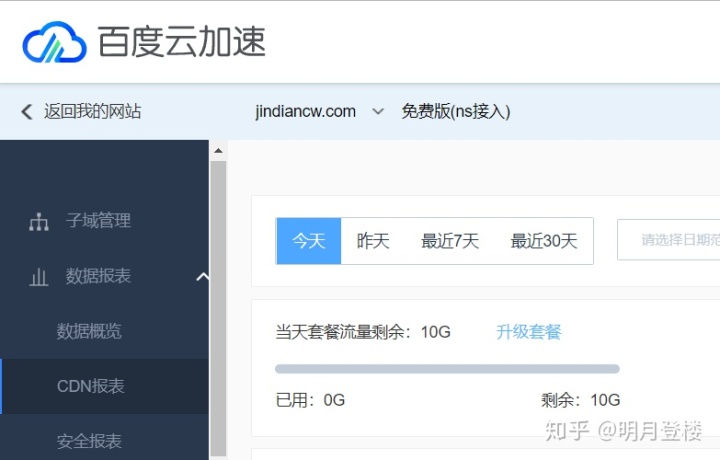Click the 免费版(ns接入) plan label
Screen dimensions: 720x460
coord(456,112)
